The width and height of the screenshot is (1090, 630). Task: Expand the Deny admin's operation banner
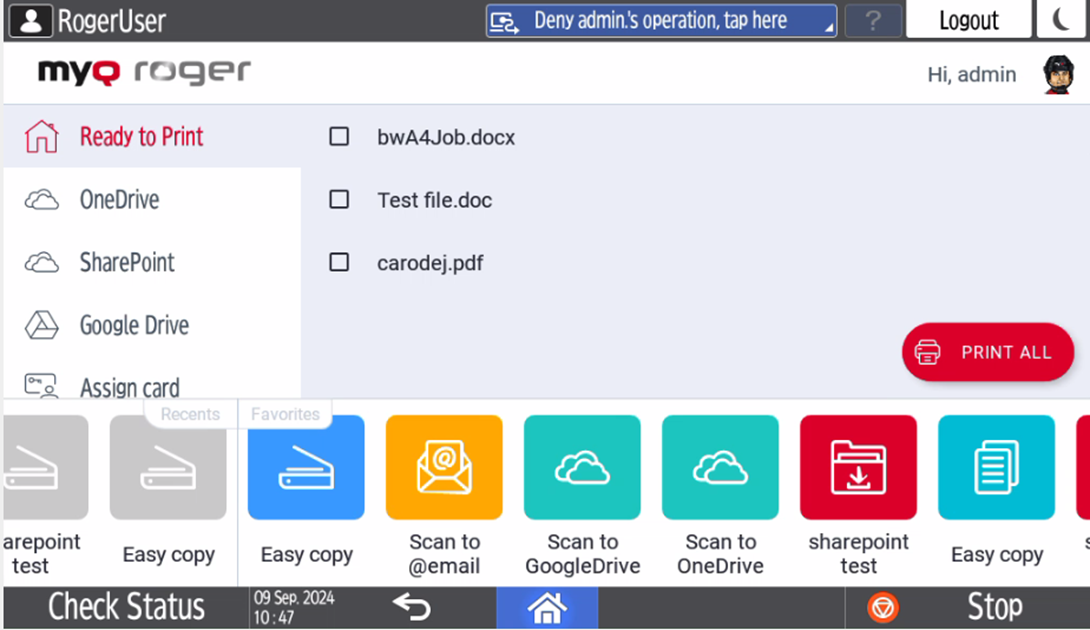(661, 20)
